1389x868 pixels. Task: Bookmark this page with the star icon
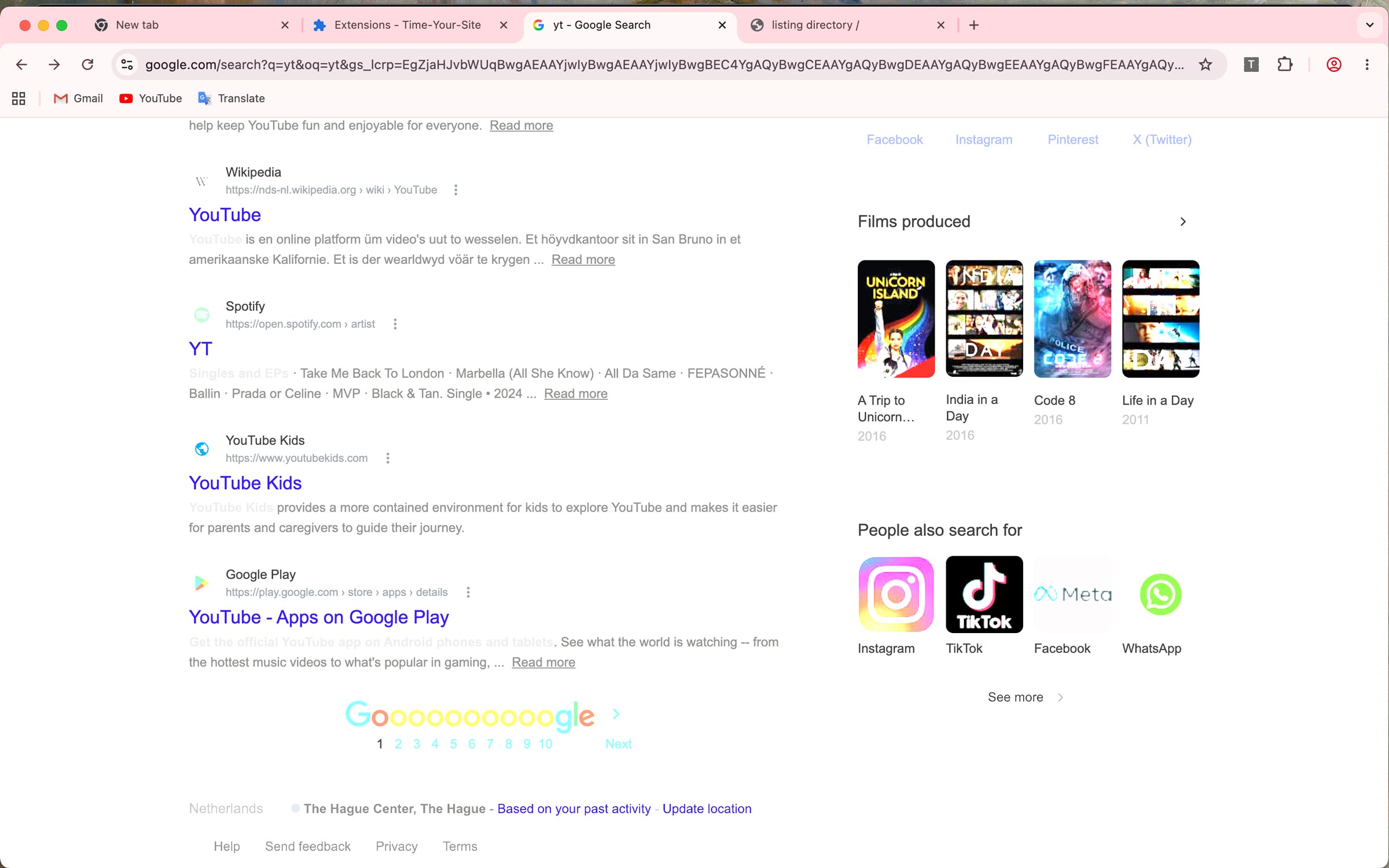[x=1206, y=65]
